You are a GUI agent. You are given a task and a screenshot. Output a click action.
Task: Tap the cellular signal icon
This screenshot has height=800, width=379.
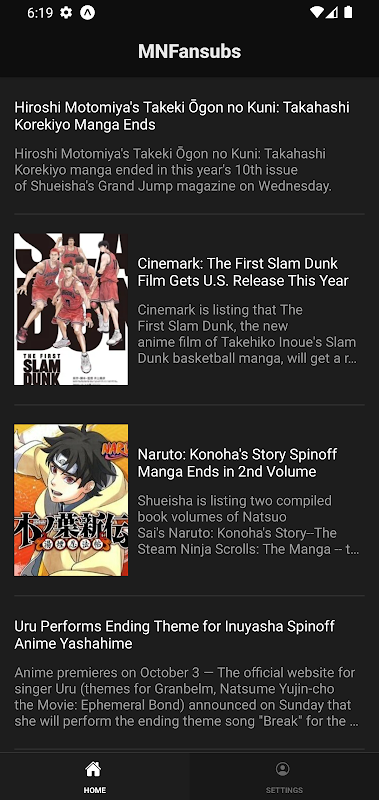click(332, 12)
